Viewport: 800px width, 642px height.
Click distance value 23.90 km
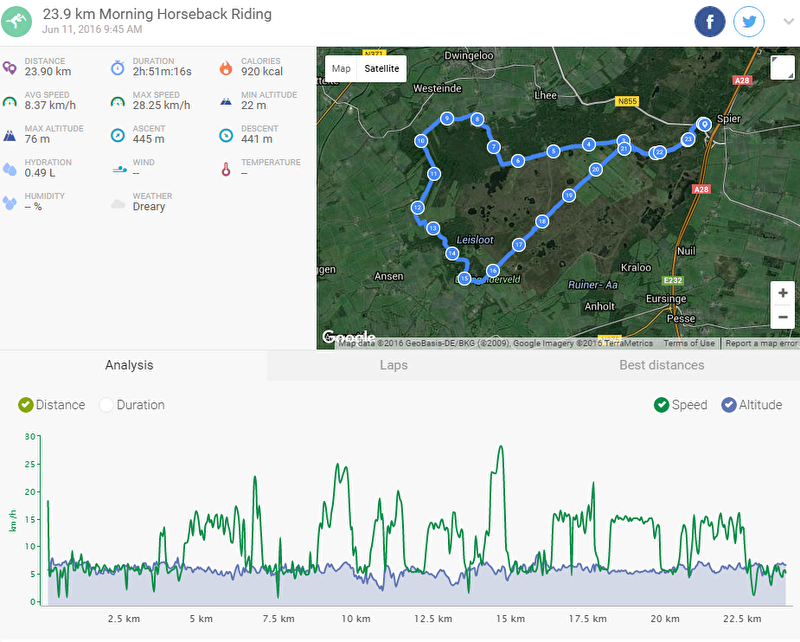click(x=48, y=72)
